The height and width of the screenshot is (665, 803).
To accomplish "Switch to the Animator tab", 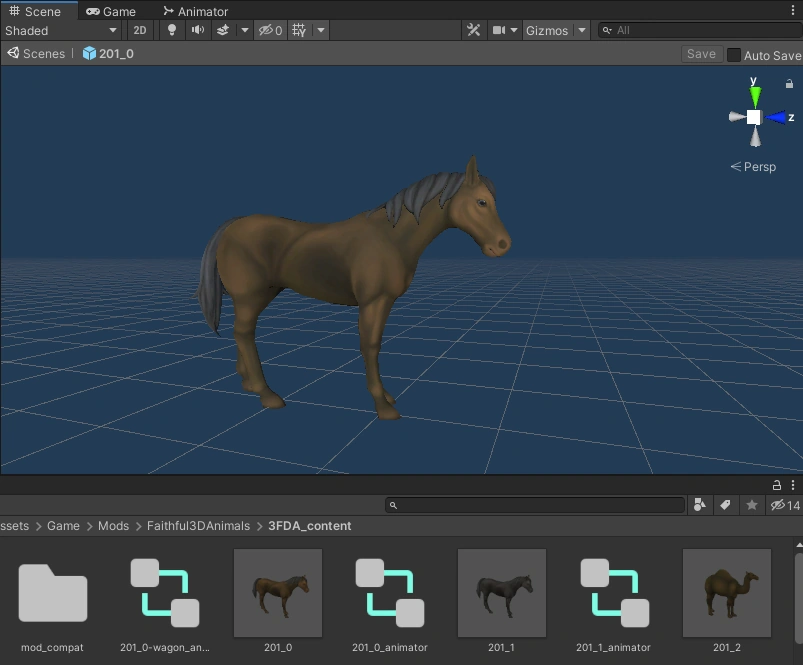I will tap(195, 11).
